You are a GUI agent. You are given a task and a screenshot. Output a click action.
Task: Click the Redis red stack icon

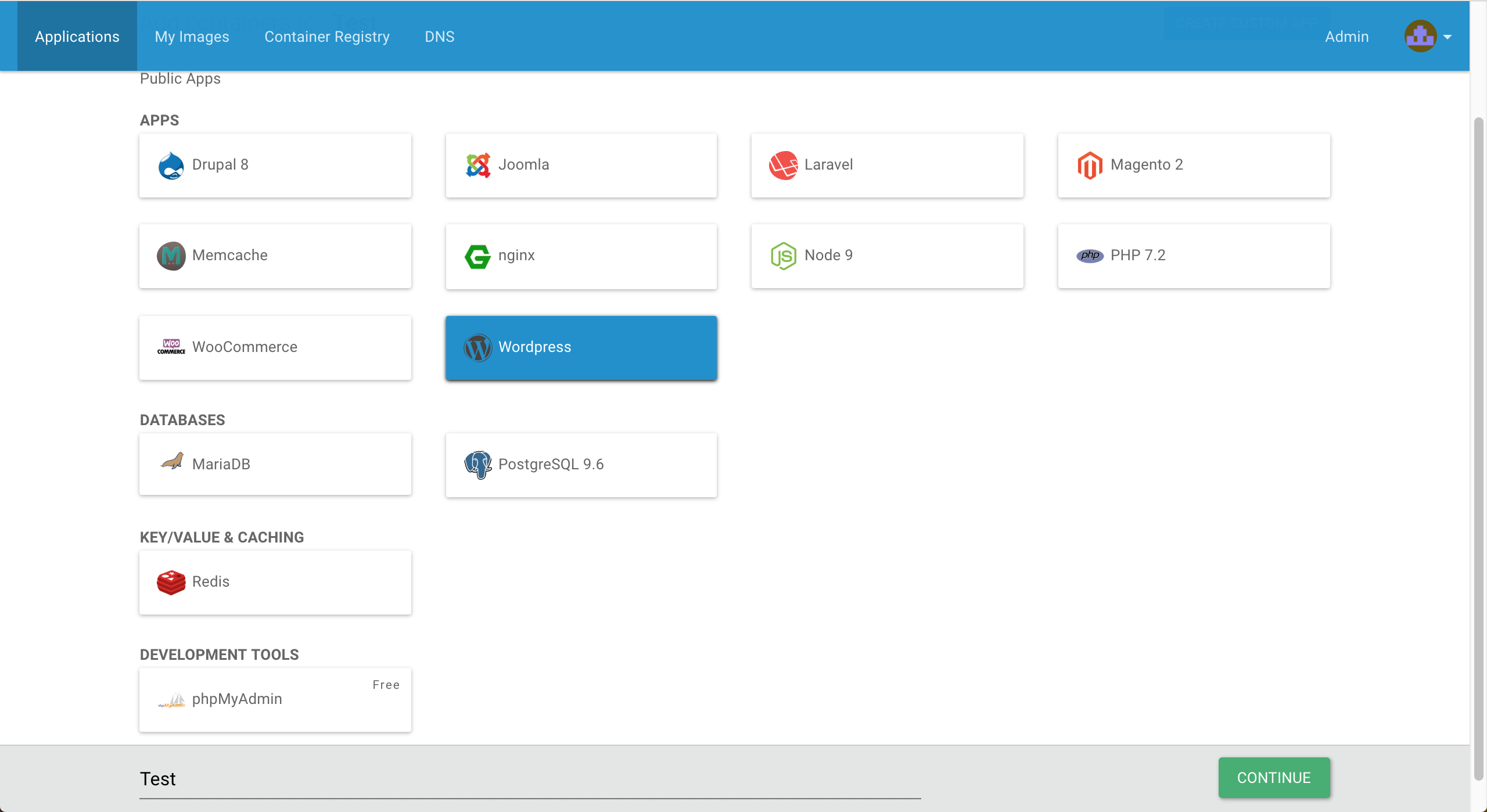(171, 583)
